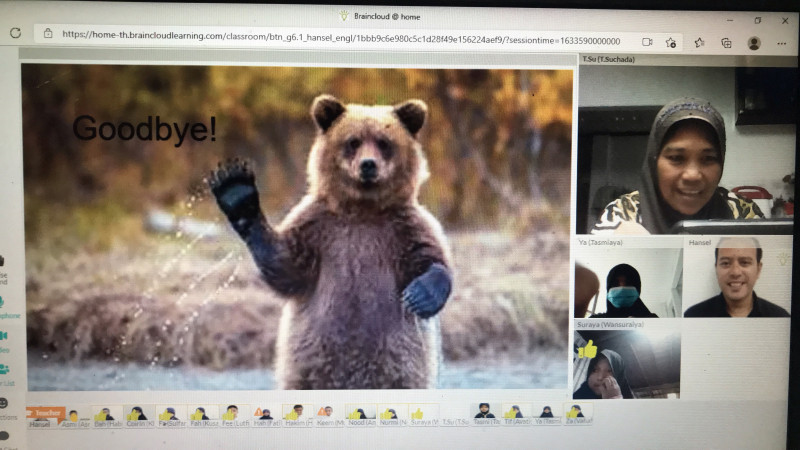Reload the page with browser refresh
Viewport: 800px width, 450px height.
coord(16,33)
